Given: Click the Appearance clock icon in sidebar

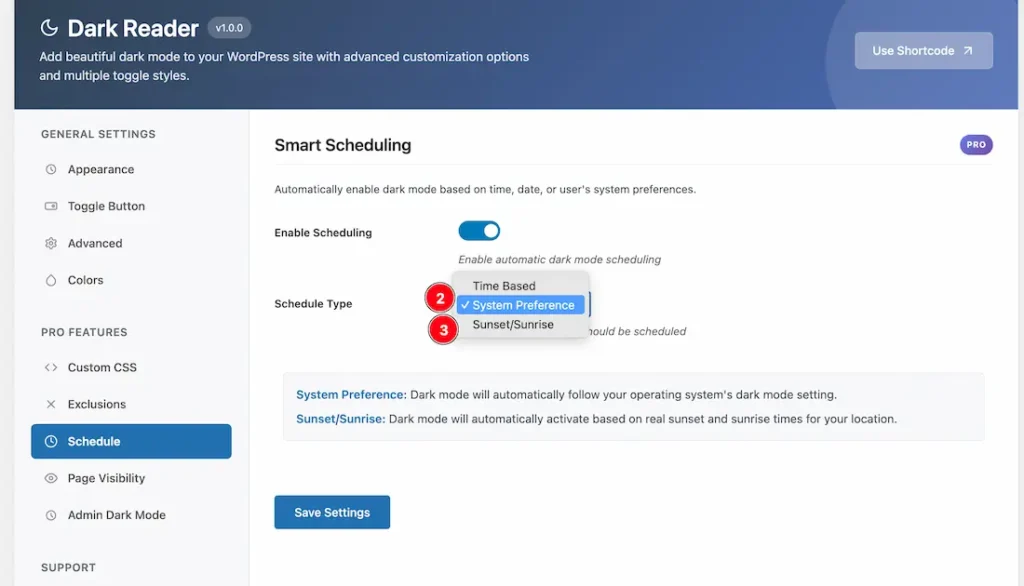Looking at the screenshot, I should coord(51,169).
